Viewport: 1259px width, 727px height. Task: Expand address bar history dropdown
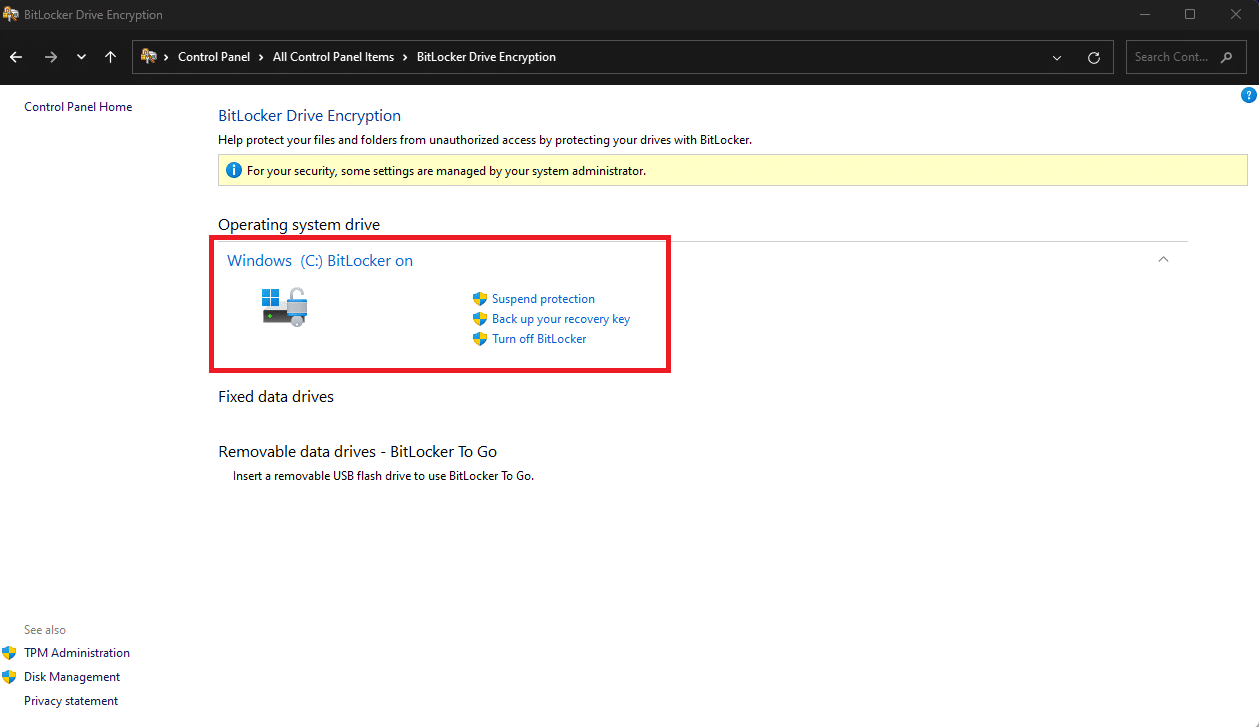pyautogui.click(x=1057, y=58)
